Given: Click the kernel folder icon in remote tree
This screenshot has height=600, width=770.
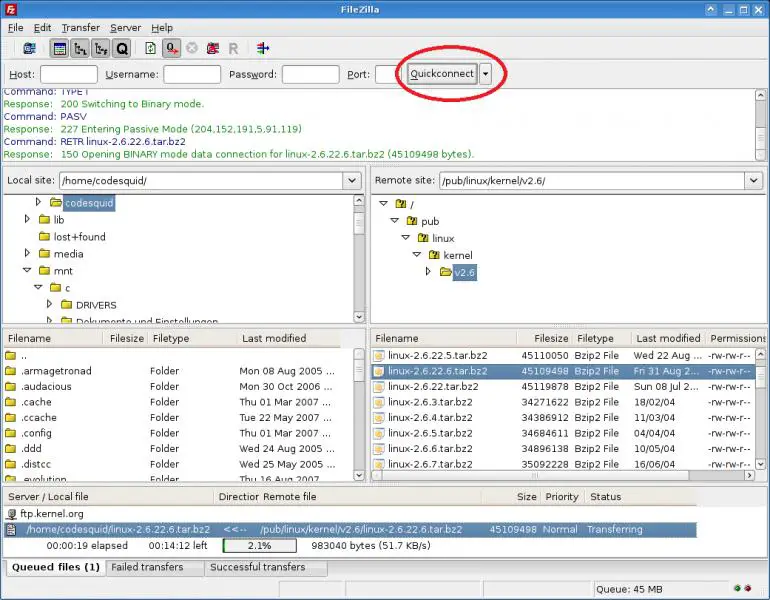Looking at the screenshot, I should point(434,255).
